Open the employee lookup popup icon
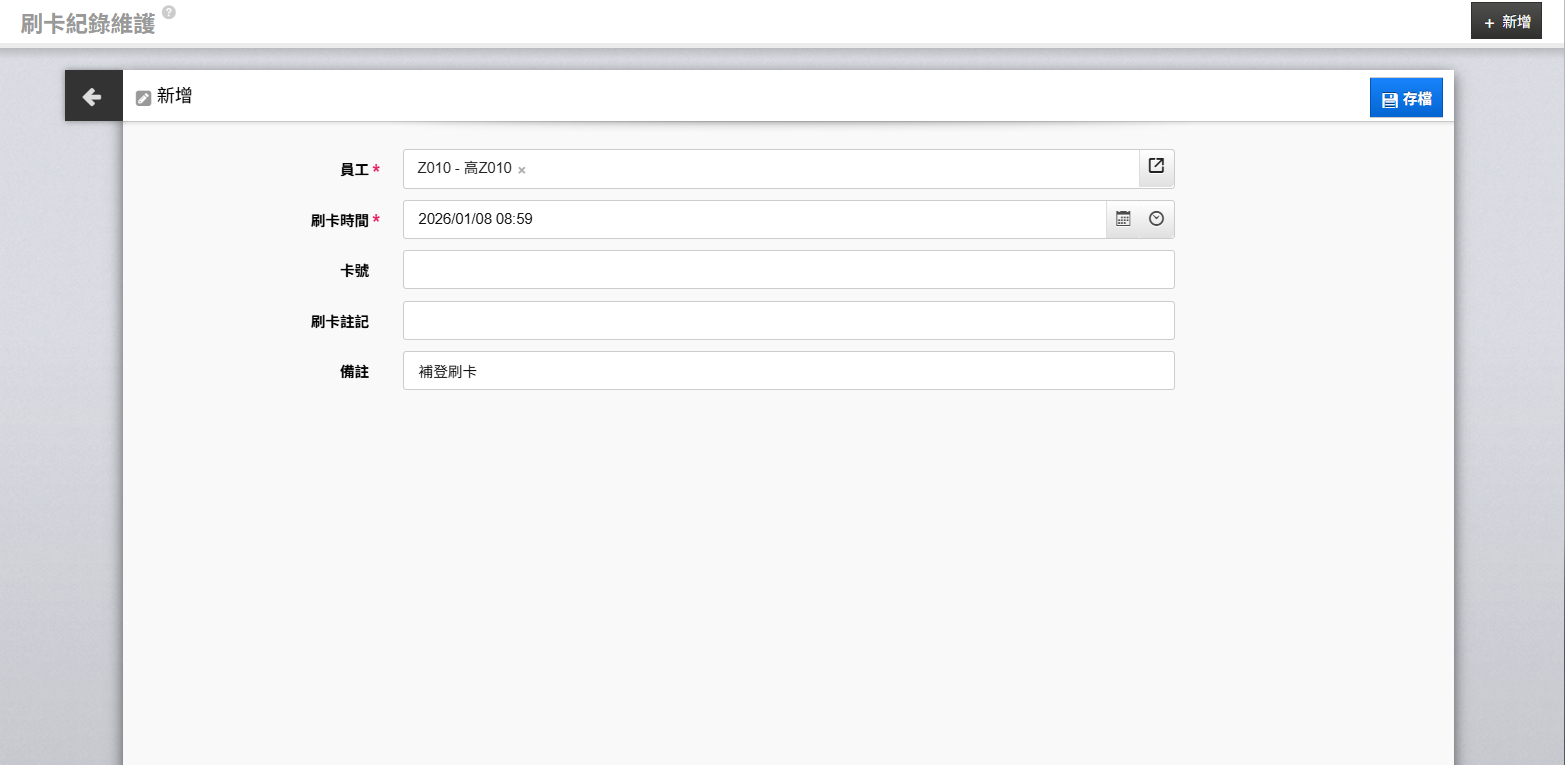Image resolution: width=1565 pixels, height=765 pixels. (x=1156, y=168)
